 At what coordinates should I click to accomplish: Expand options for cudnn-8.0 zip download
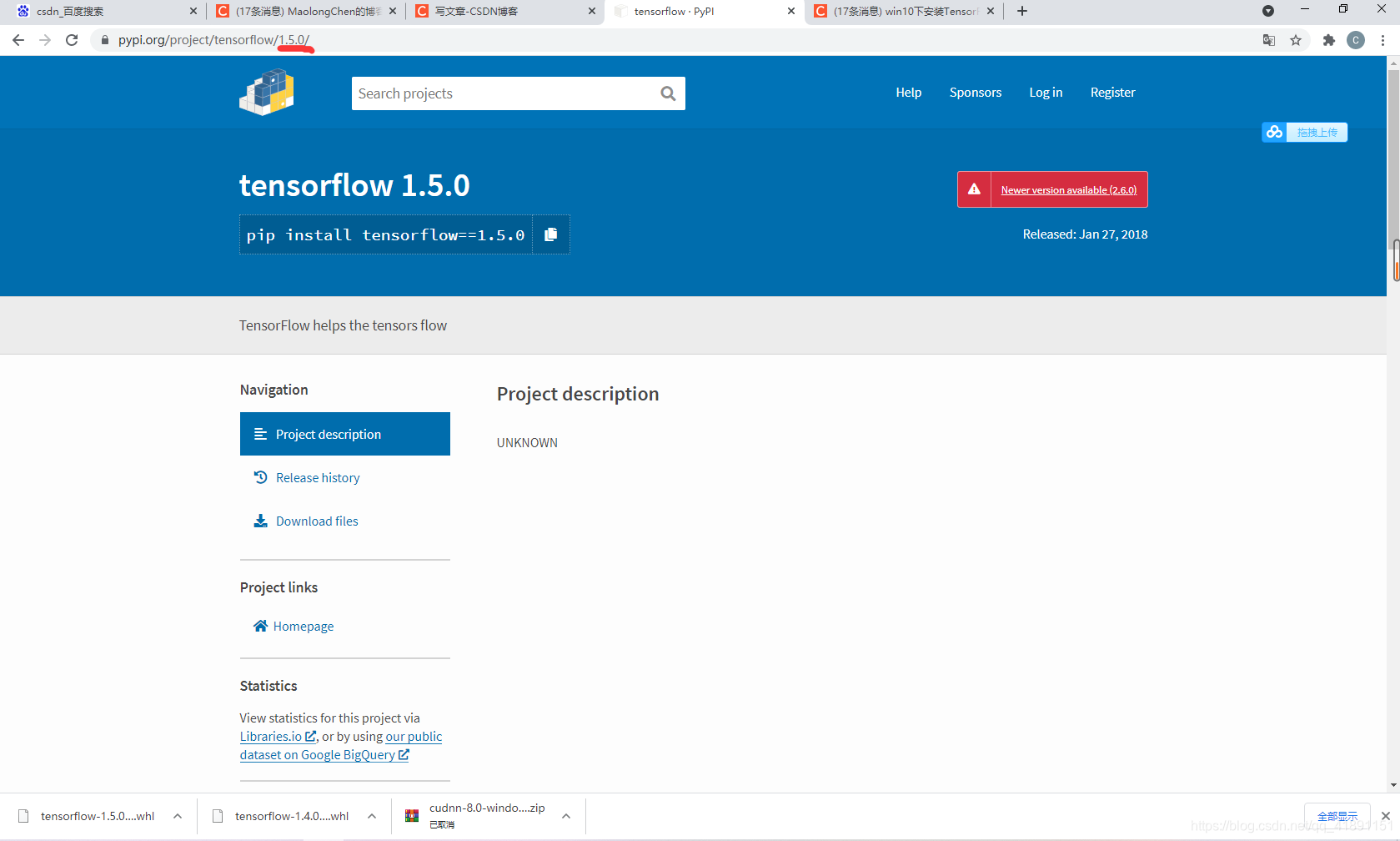click(x=566, y=816)
